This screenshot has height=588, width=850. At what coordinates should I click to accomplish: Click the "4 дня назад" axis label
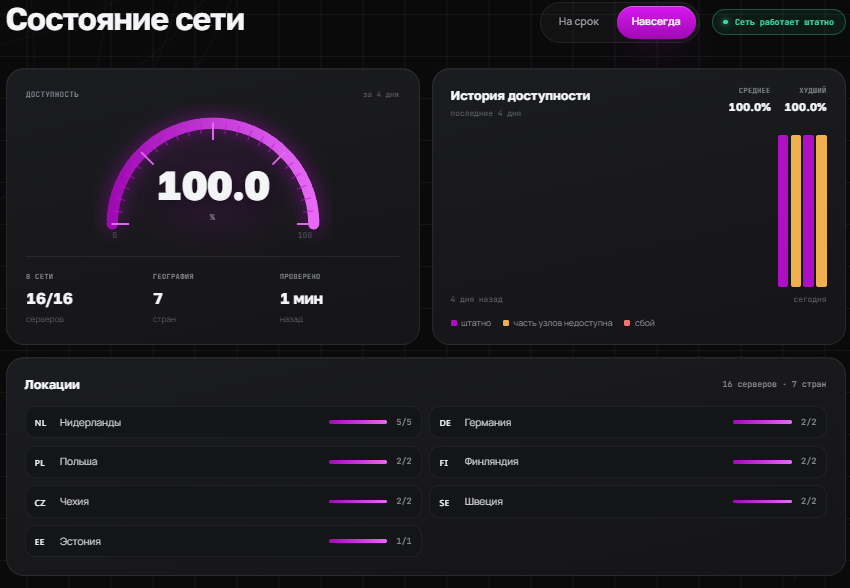476,299
